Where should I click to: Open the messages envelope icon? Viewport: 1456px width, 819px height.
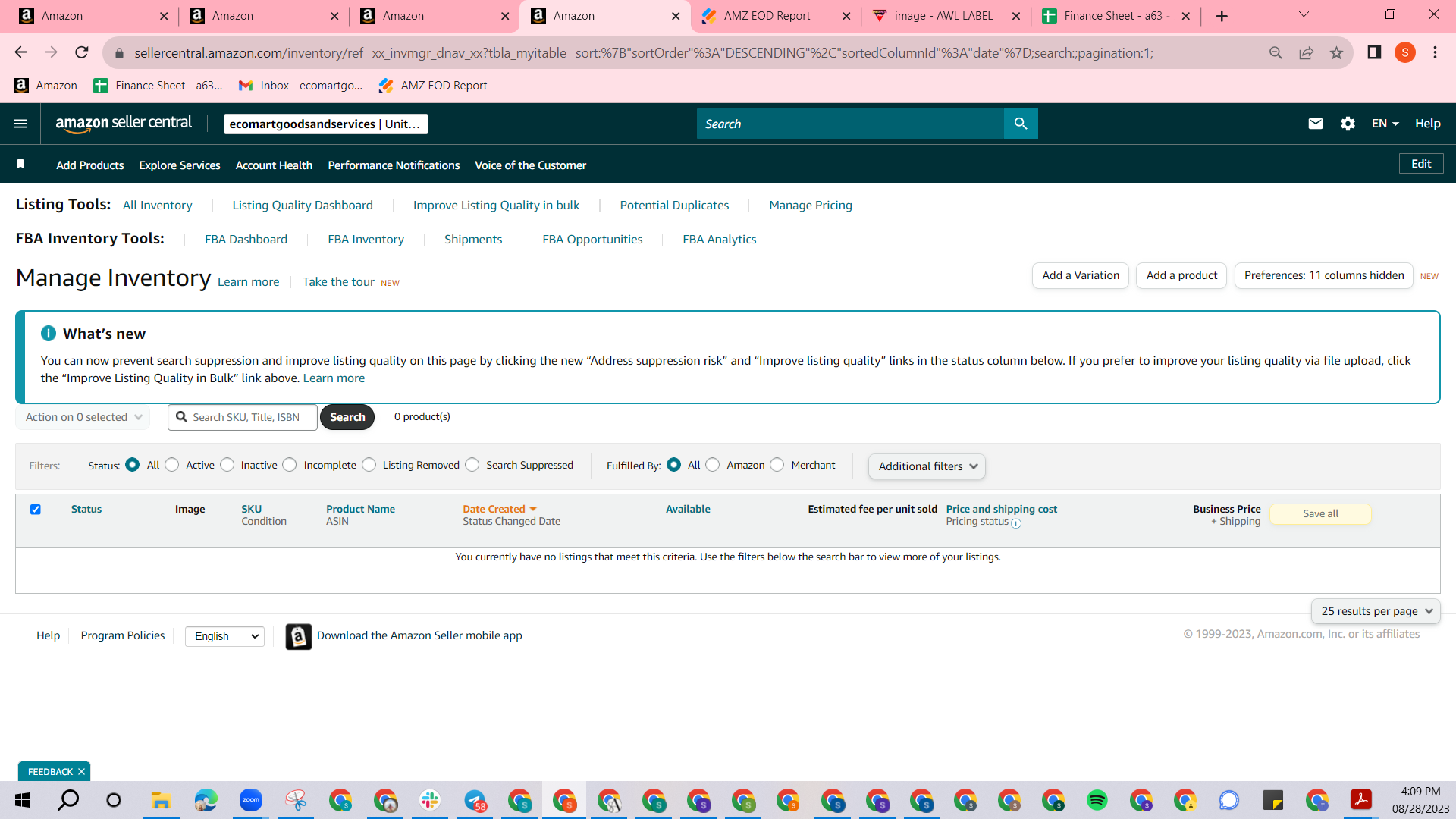point(1316,124)
